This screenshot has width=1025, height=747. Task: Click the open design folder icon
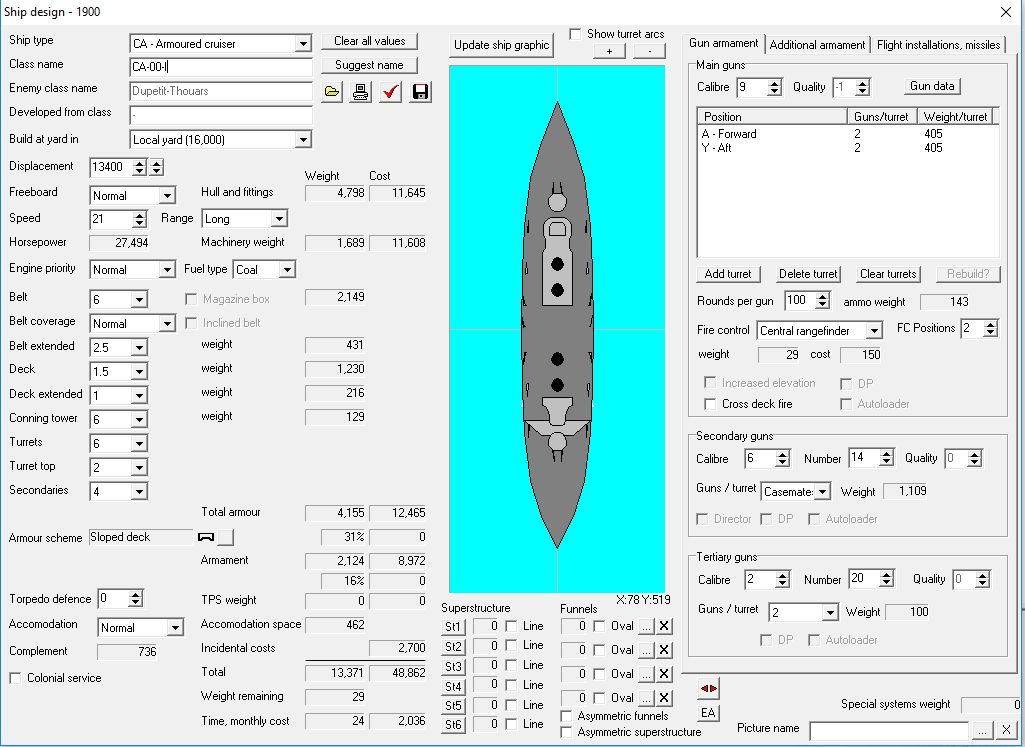pos(333,92)
